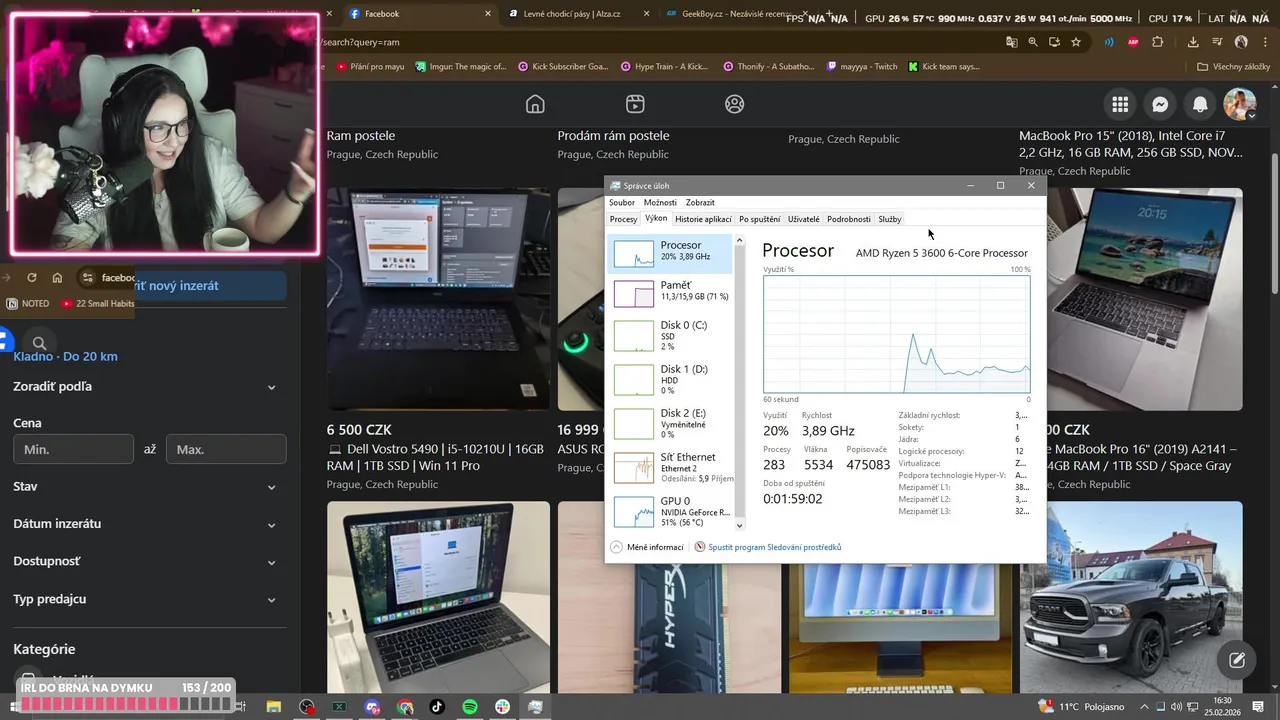
Task: Bookmark this page with the star icon
Action: (1076, 42)
